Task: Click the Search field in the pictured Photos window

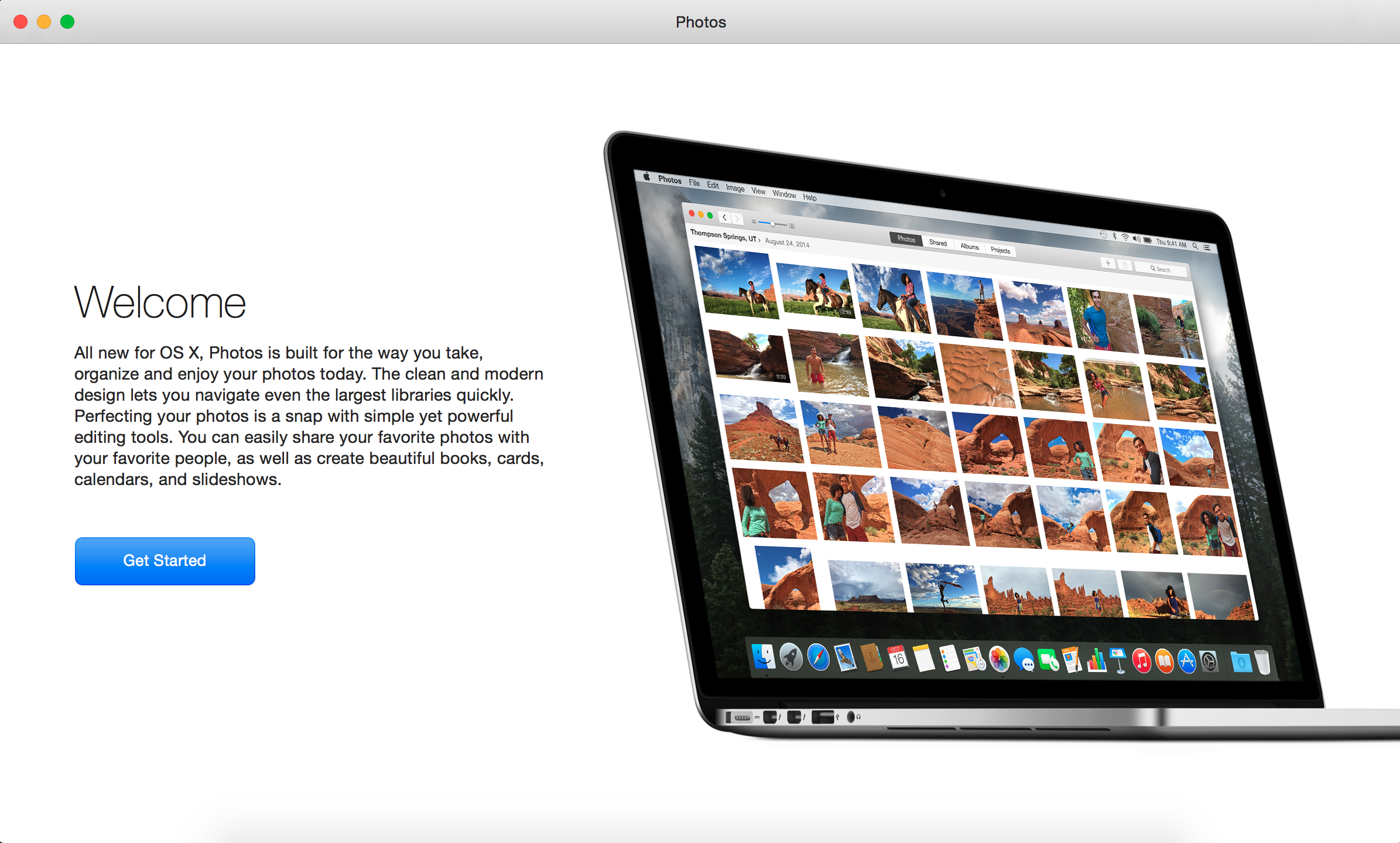Action: click(x=1161, y=269)
